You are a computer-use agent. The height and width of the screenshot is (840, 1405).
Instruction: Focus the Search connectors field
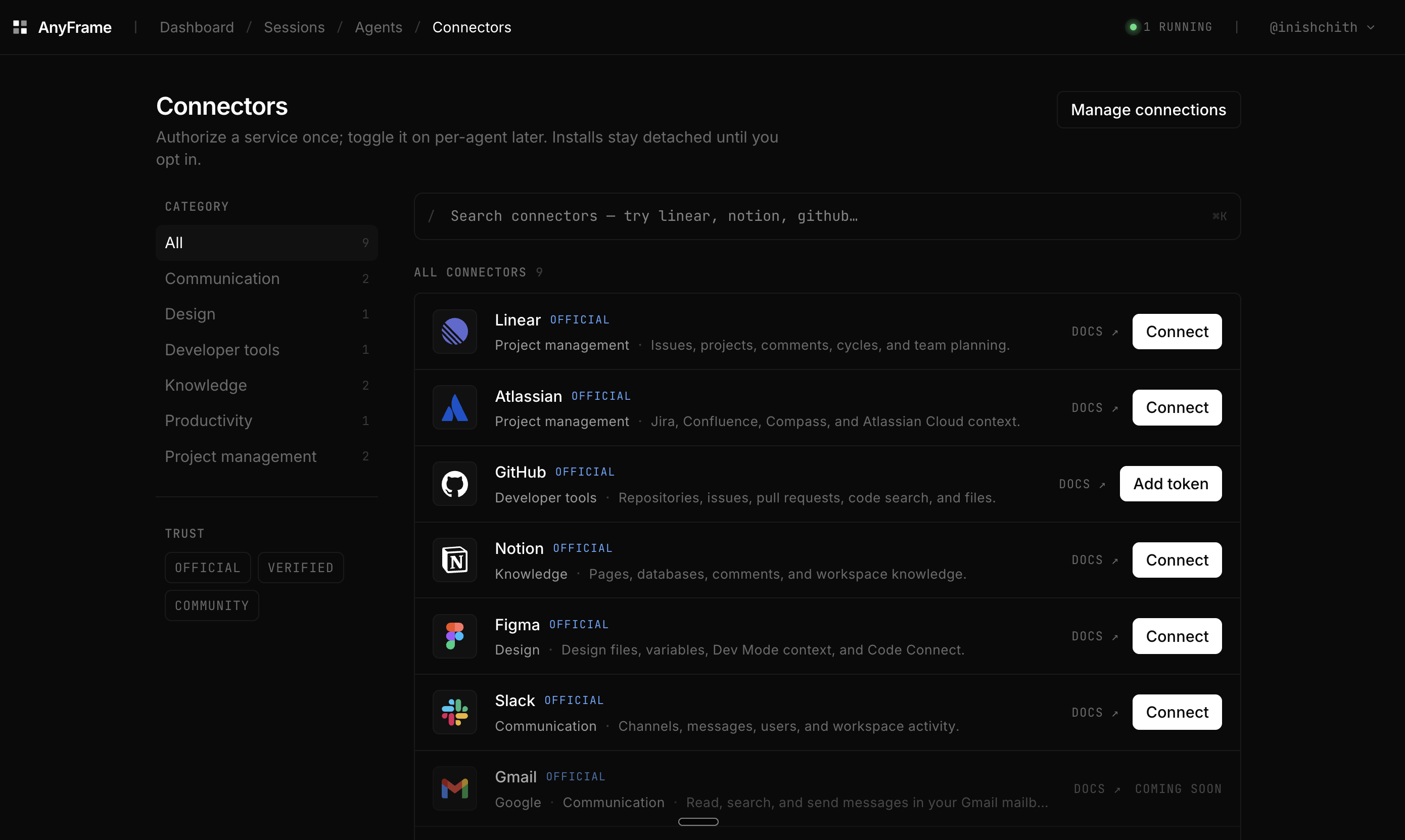[827, 216]
